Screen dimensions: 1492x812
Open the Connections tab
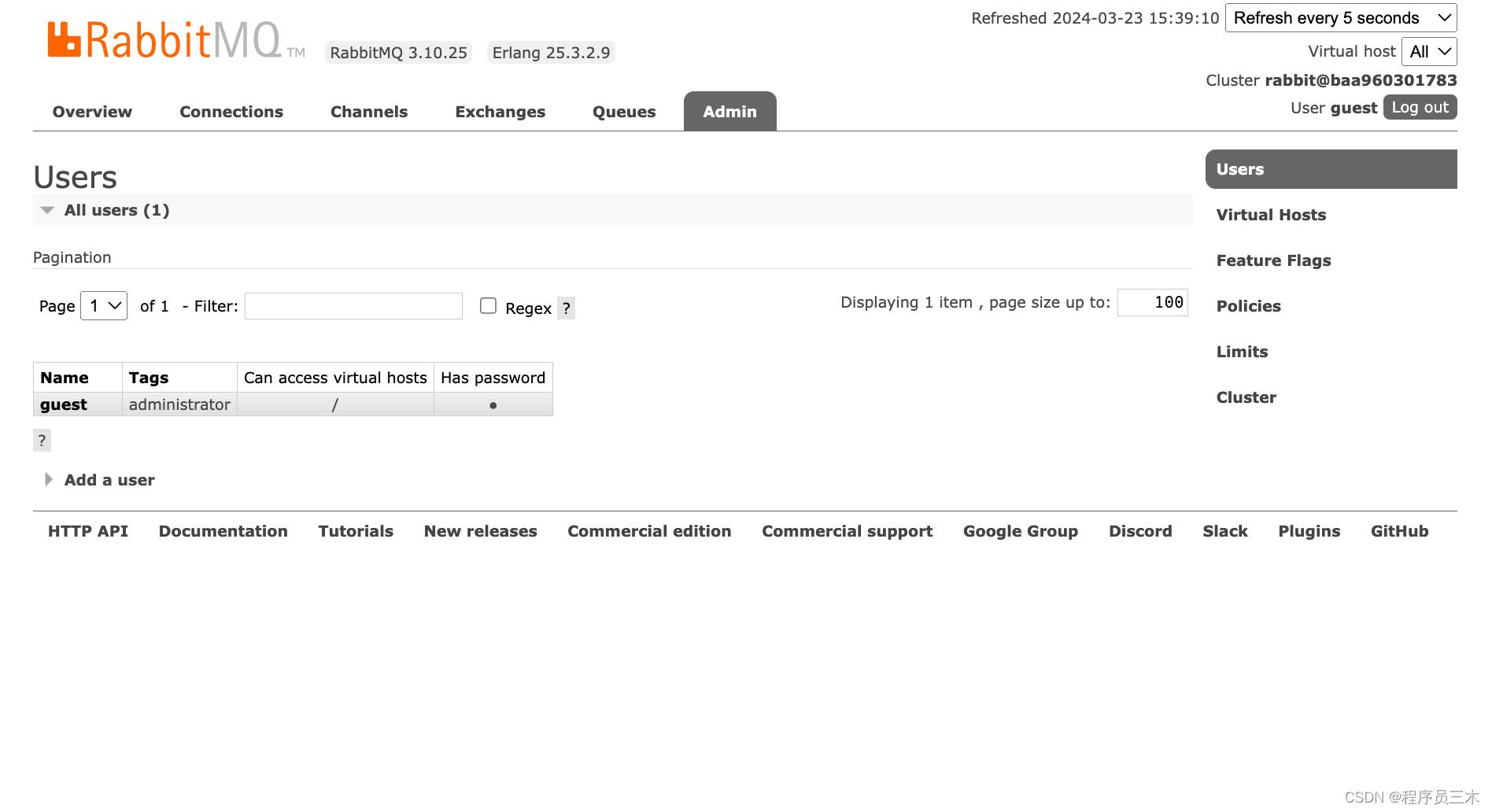(231, 111)
